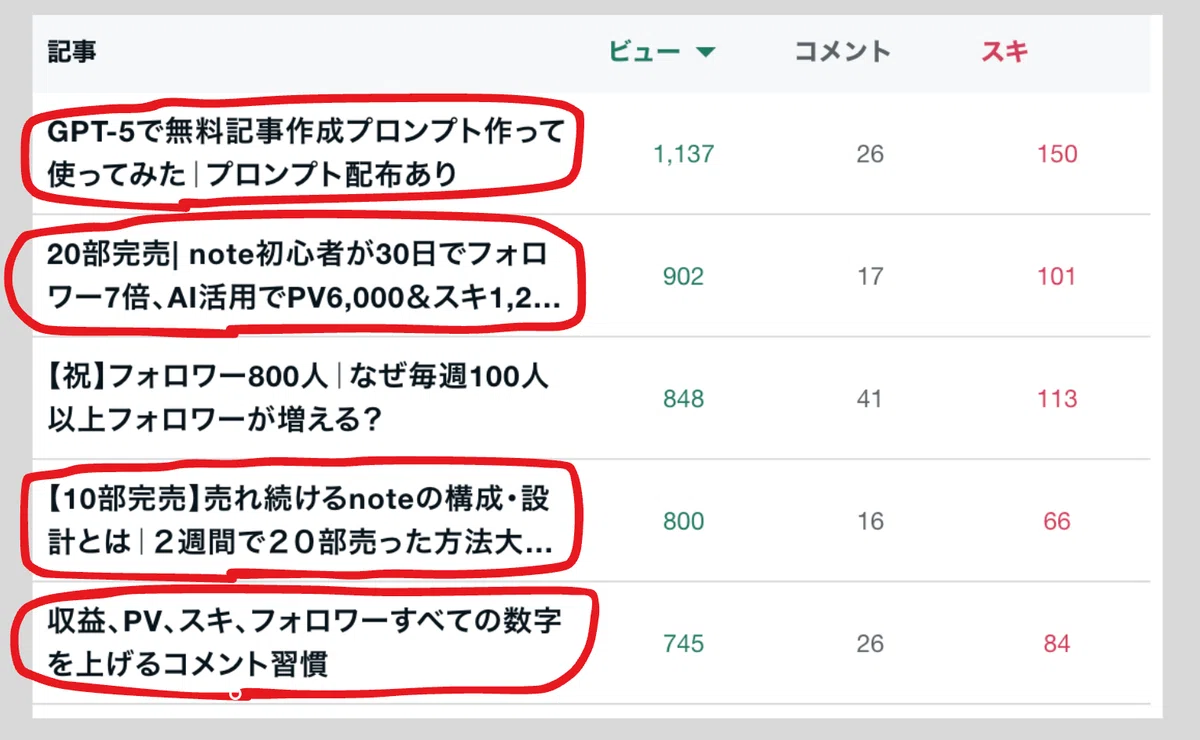Click the 113 スキ count

tap(1057, 399)
